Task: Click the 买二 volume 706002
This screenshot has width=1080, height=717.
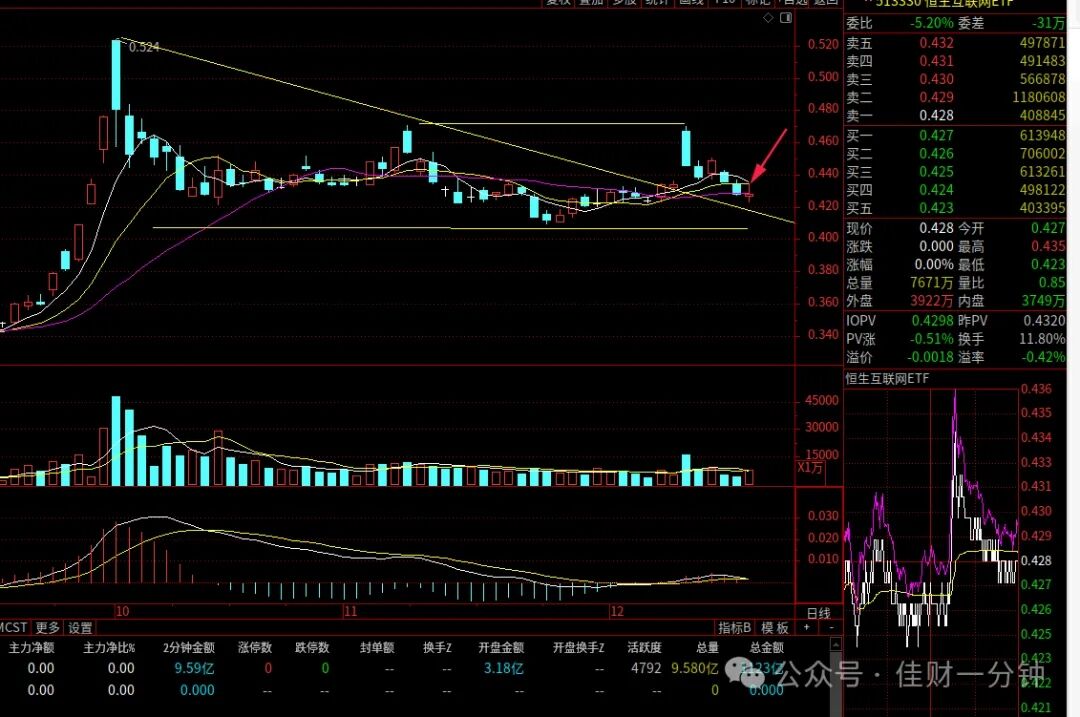Action: pos(1043,153)
